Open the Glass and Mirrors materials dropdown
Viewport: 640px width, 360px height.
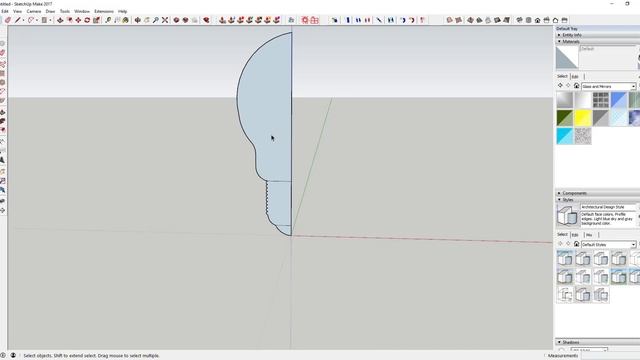click(x=609, y=86)
